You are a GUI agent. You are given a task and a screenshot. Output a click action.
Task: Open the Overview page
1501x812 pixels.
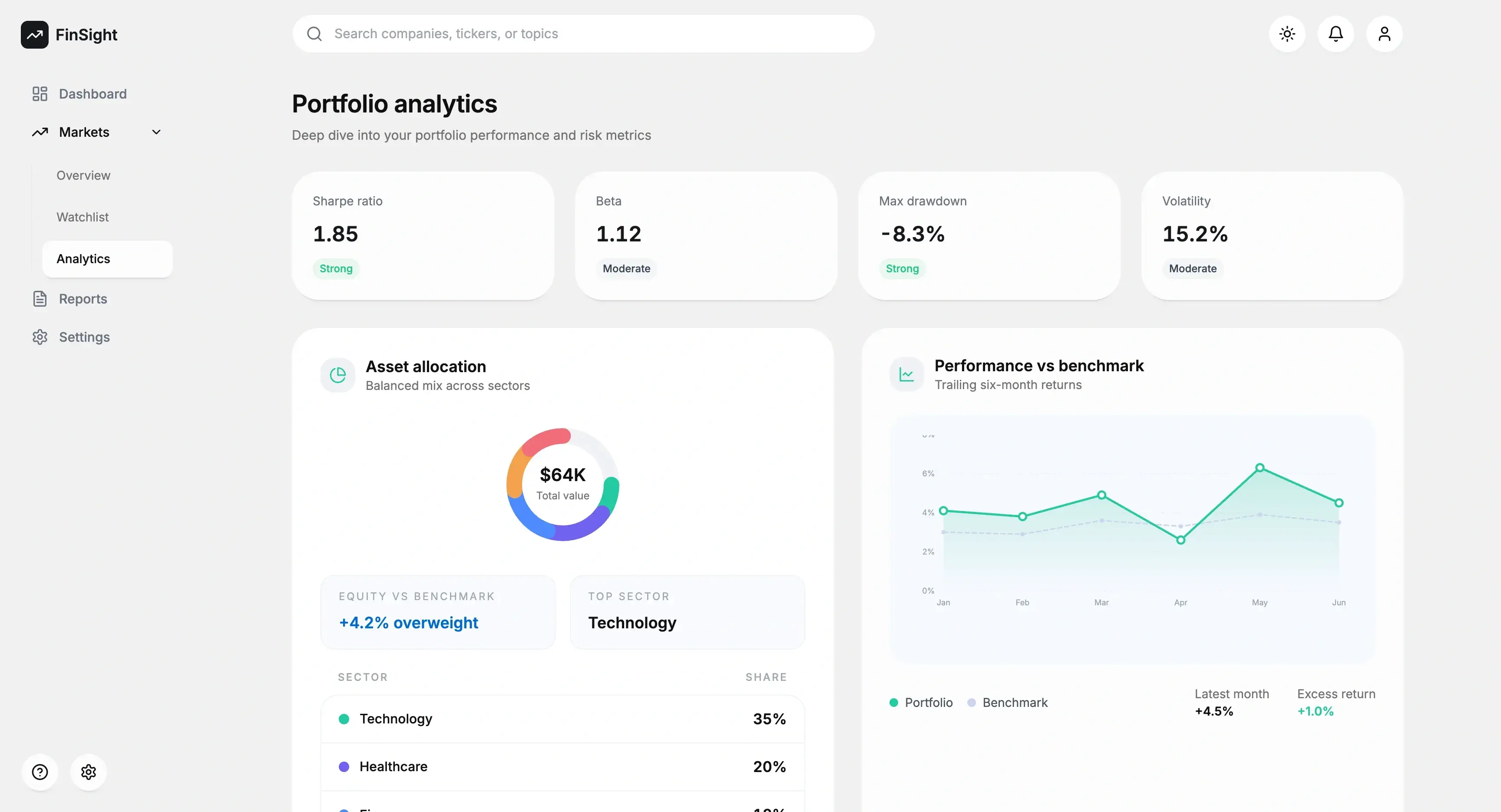(83, 175)
